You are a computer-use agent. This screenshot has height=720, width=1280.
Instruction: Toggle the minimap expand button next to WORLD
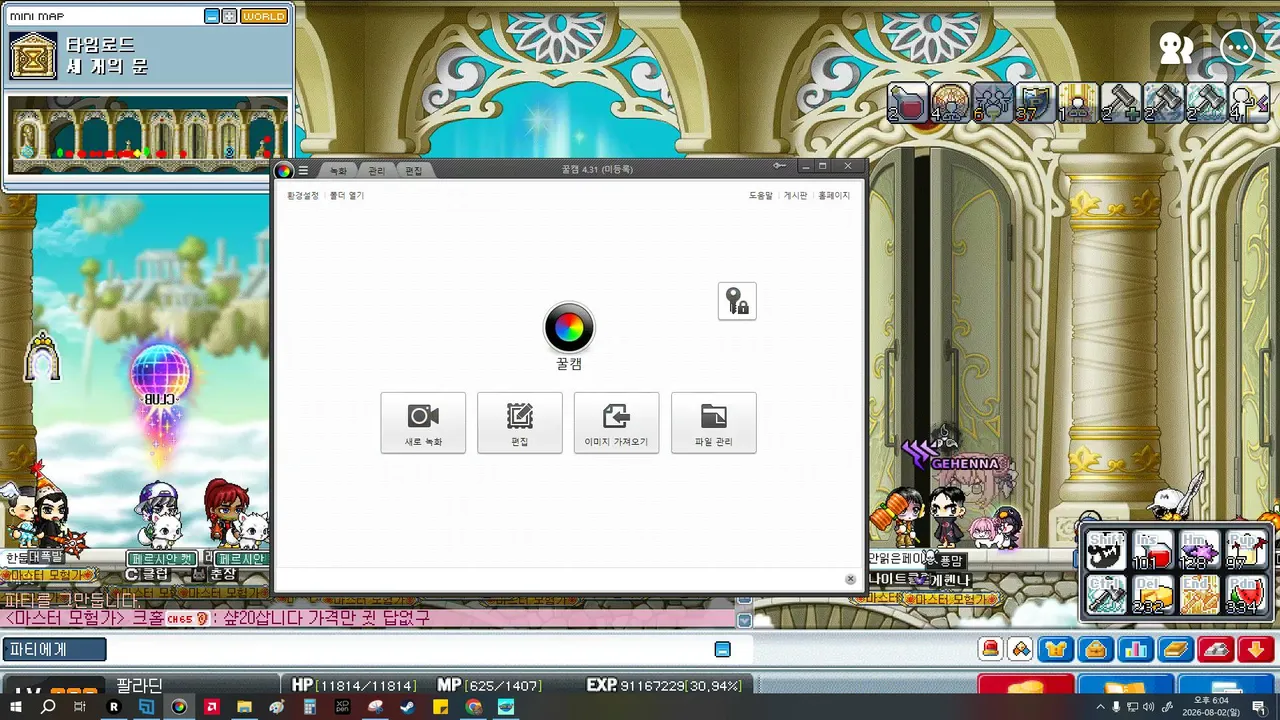(229, 16)
